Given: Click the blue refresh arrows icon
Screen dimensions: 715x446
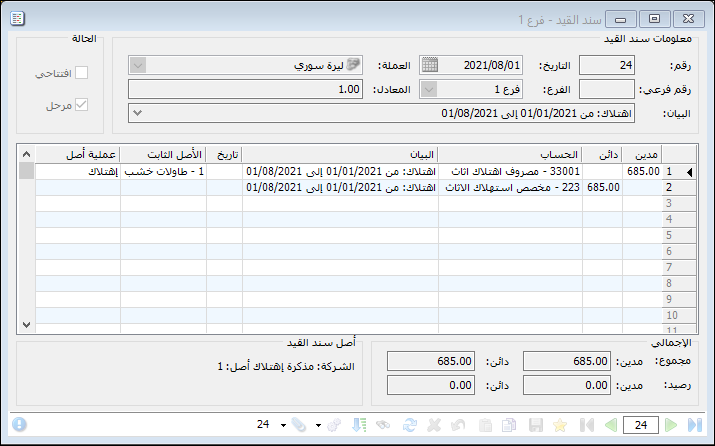Looking at the screenshot, I should 409,425.
